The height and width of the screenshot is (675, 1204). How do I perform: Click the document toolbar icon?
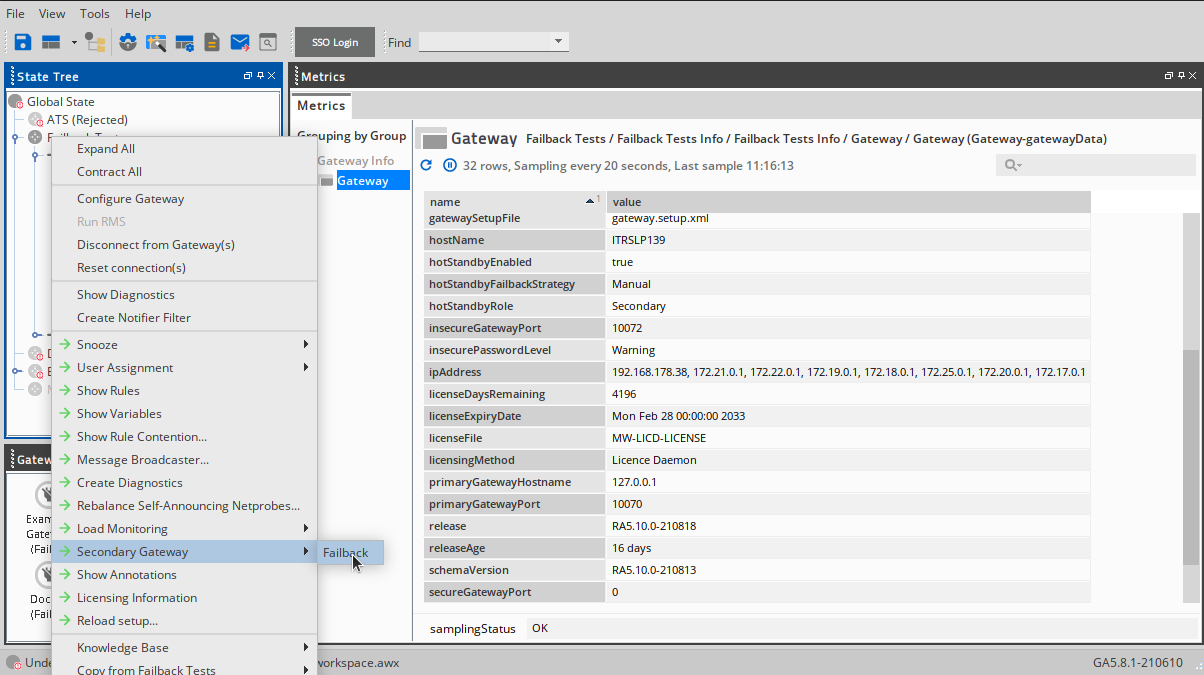click(212, 42)
